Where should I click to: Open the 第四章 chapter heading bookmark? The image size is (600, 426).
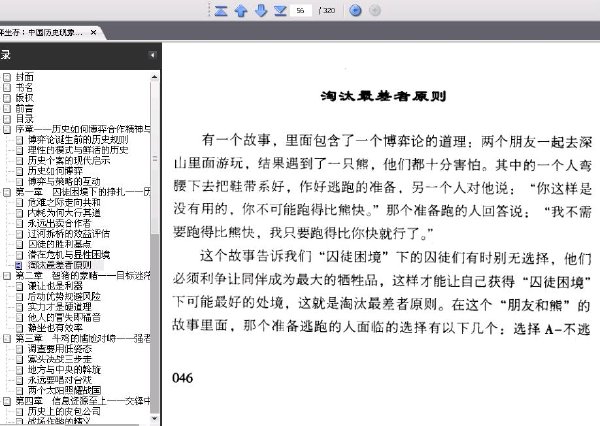pyautogui.click(x=83, y=401)
